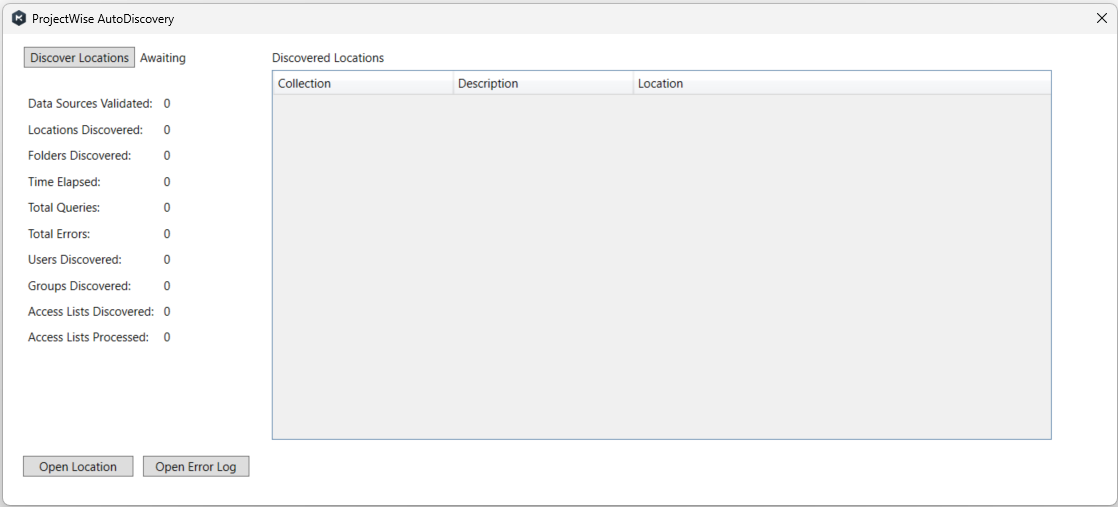The height and width of the screenshot is (507, 1118).
Task: Click the Access Lists Discovered label
Action: tap(91, 312)
